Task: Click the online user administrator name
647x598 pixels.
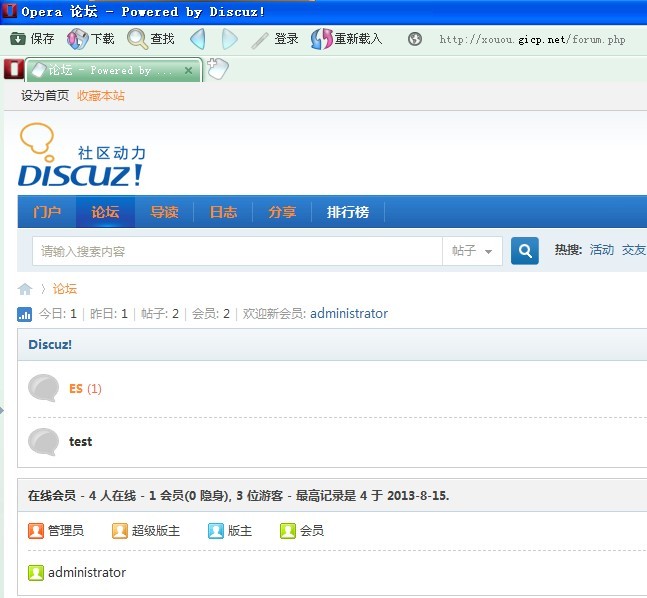Action: click(x=87, y=572)
